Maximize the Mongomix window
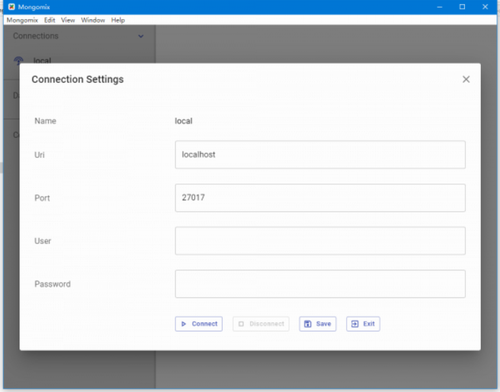500x392 pixels. [462, 7]
